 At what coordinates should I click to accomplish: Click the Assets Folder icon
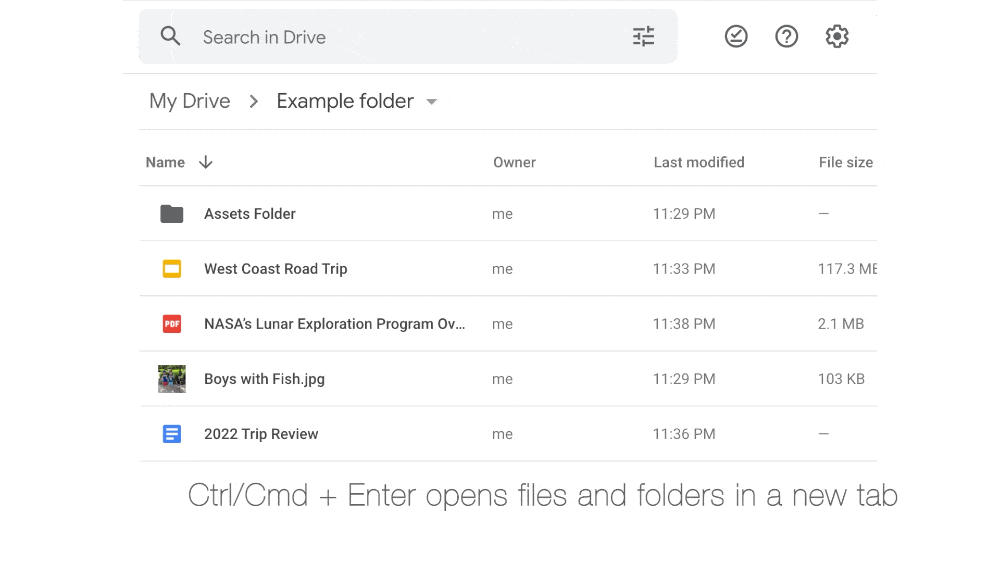click(172, 214)
